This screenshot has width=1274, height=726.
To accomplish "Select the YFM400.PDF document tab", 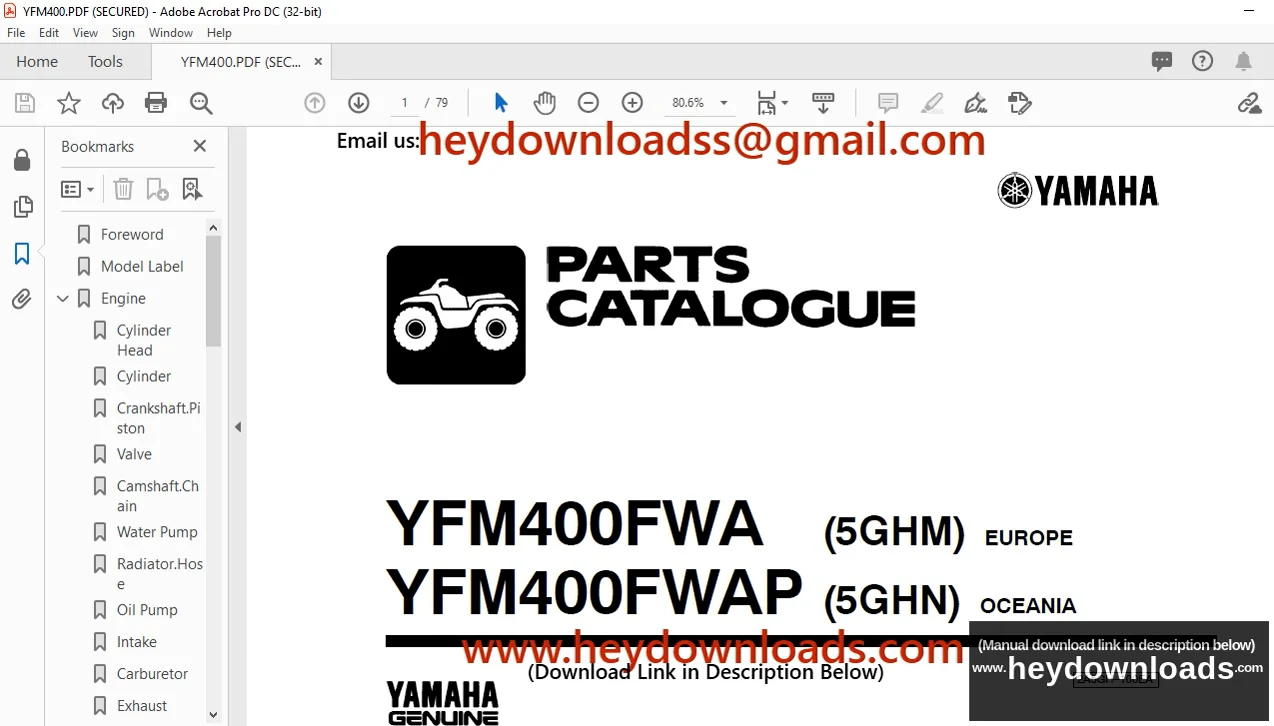I will click(241, 61).
